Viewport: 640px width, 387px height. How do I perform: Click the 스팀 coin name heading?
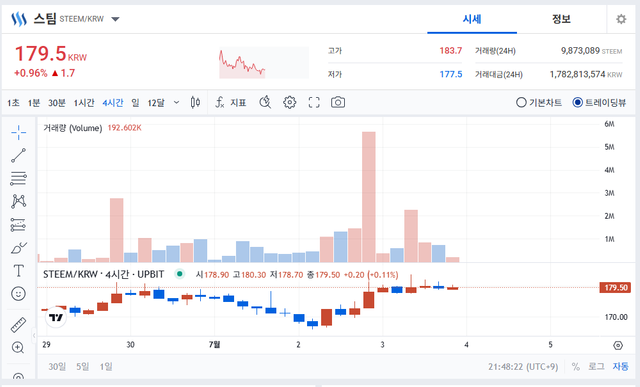(x=44, y=19)
